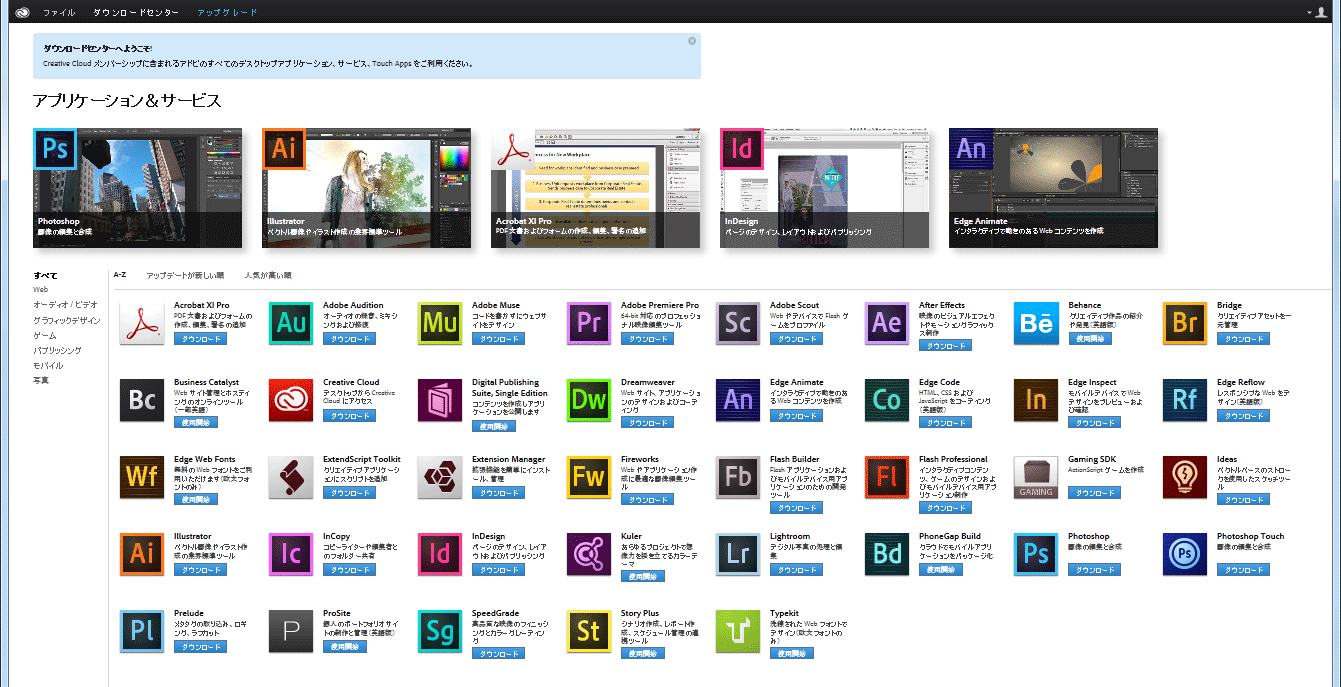Select the Premiere Pro icon
Screen dimensions: 1341x687
(589, 323)
